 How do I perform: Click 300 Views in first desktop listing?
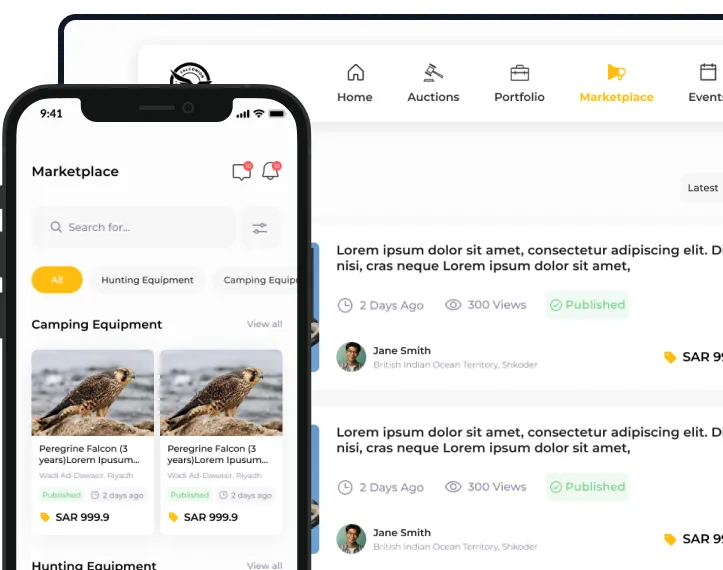497,305
